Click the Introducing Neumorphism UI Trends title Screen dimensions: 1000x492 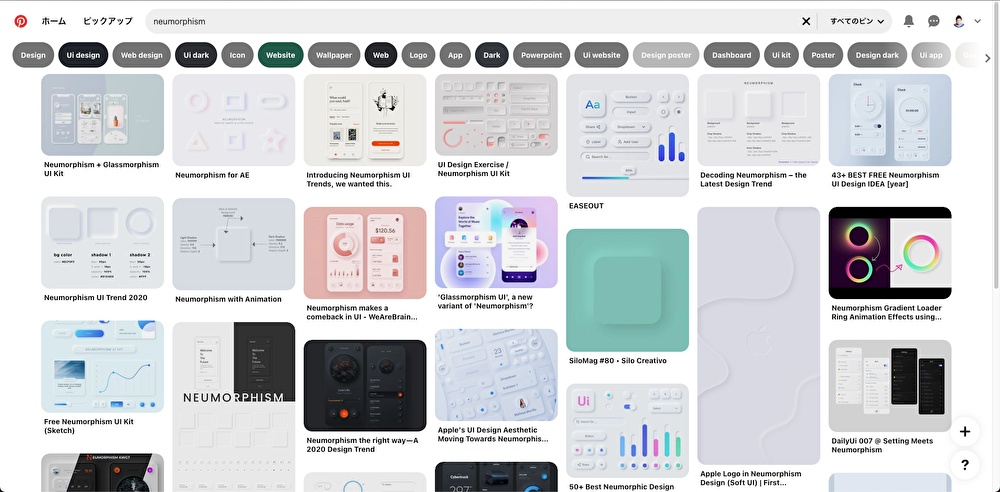(358, 179)
